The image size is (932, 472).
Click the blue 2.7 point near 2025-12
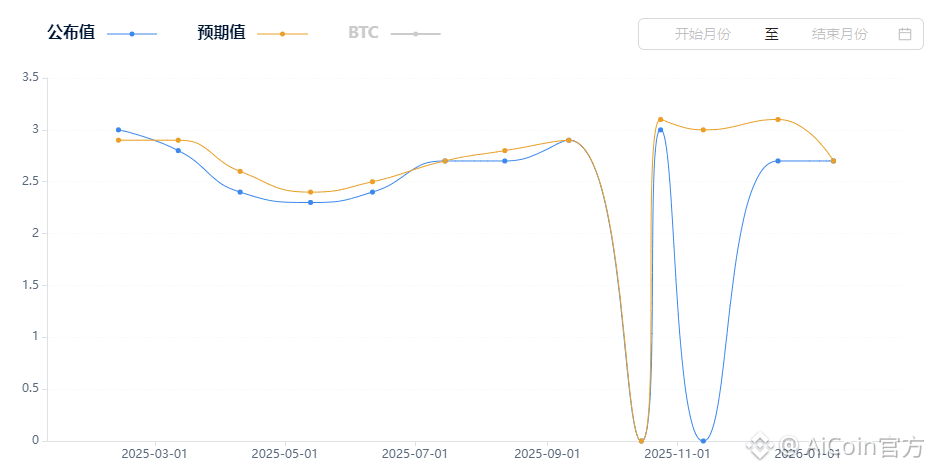tap(778, 161)
